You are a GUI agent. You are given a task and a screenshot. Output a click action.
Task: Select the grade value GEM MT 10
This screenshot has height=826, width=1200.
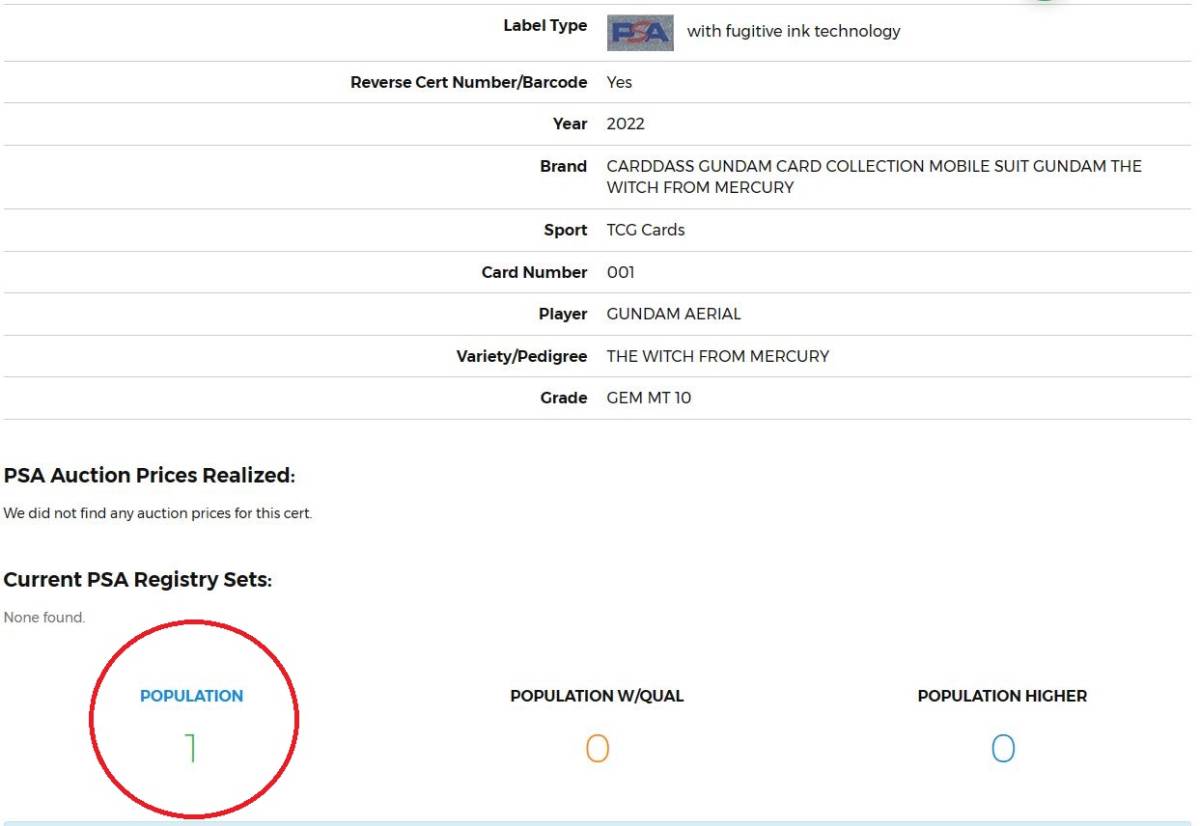click(x=649, y=398)
